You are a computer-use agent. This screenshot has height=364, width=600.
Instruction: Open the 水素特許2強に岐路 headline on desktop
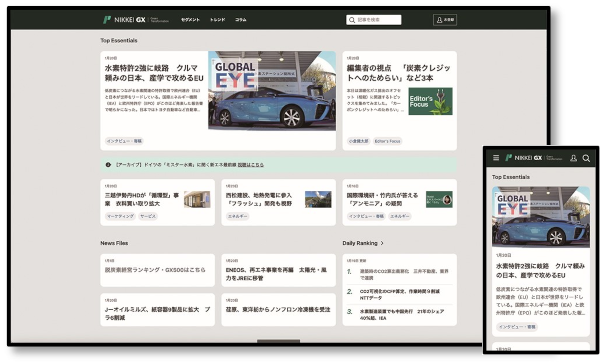tap(154, 73)
